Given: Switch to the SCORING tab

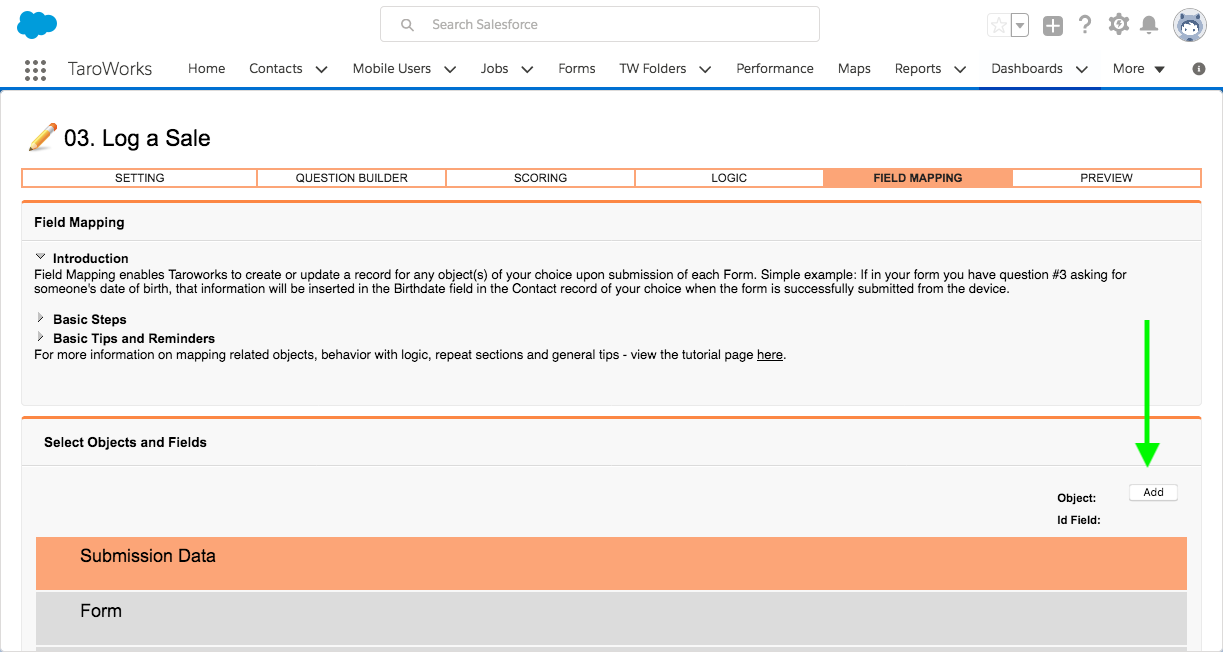Looking at the screenshot, I should (x=541, y=178).
